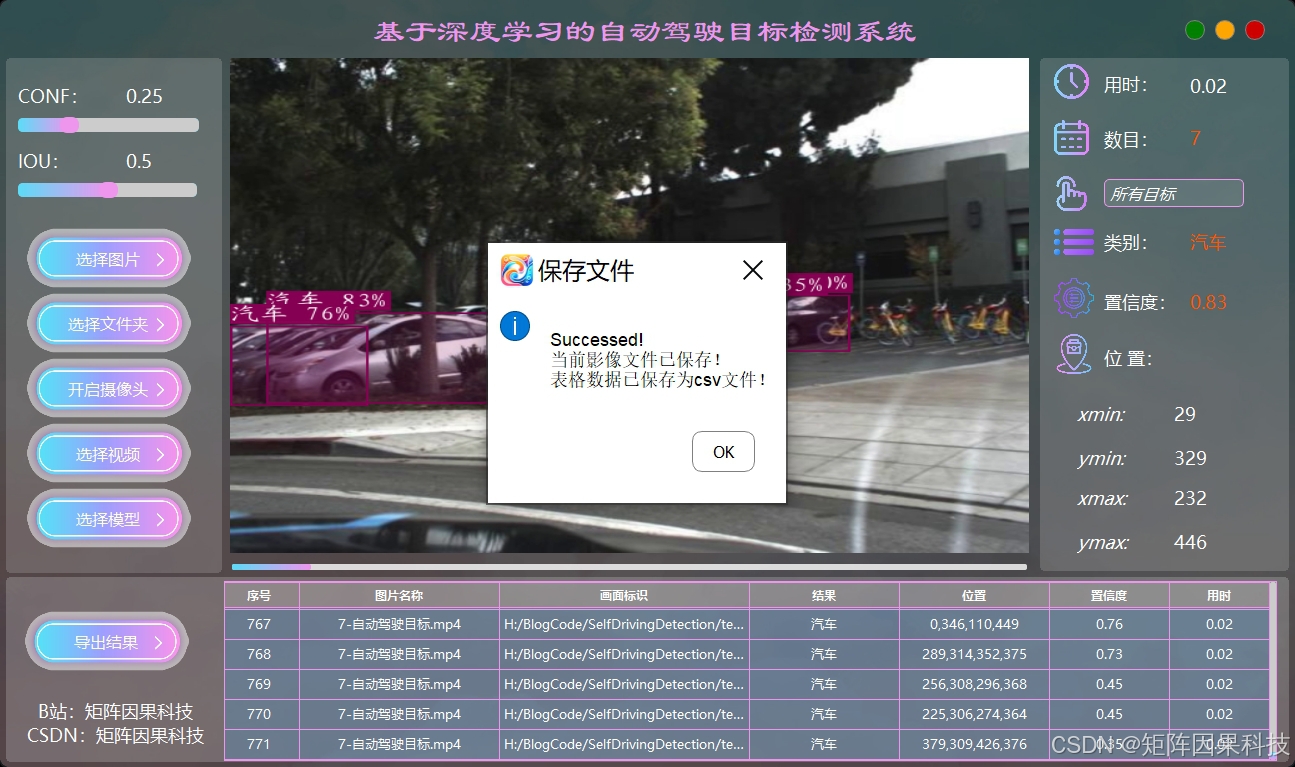Click the green circle window button
Viewport: 1295px width, 767px height.
point(1194,30)
